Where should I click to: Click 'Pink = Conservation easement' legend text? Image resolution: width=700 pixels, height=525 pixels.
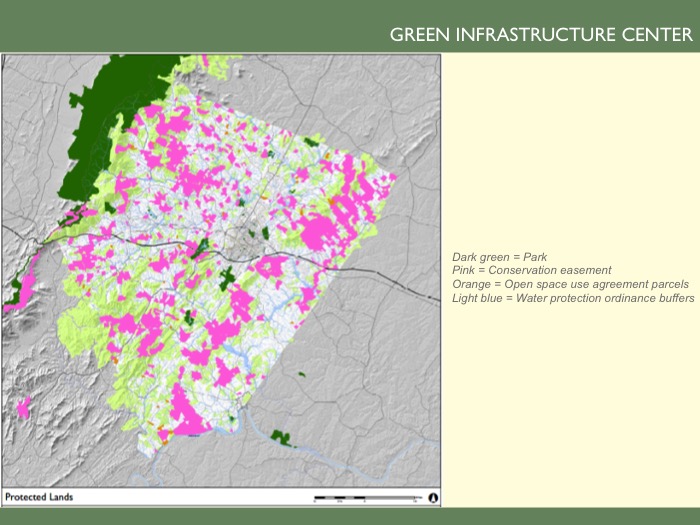531,271
